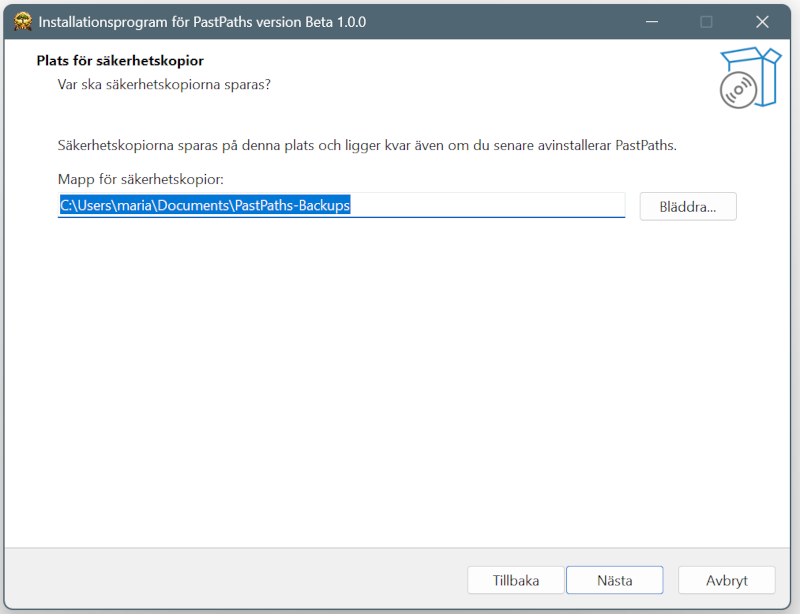Screen dimensions: 800x614
Task: Click the sentence starting 'Säkerhetskopiorna sparas på denna plats'
Action: pyautogui.click(x=367, y=145)
